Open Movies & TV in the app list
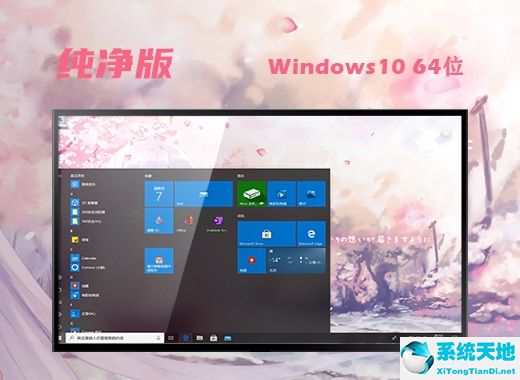Screen dimensions: 520x380 pos(85,295)
